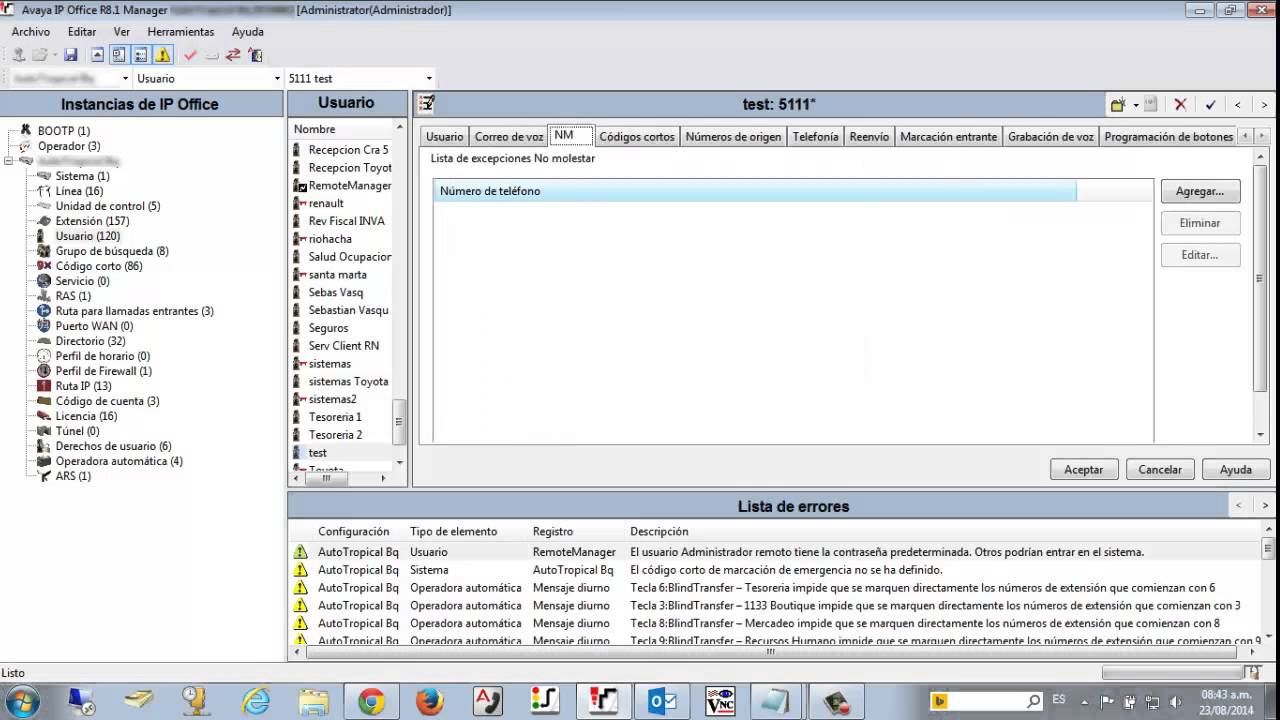Viewport: 1280px width, 720px height.
Task: Select the user santa marta
Action: pyautogui.click(x=337, y=275)
